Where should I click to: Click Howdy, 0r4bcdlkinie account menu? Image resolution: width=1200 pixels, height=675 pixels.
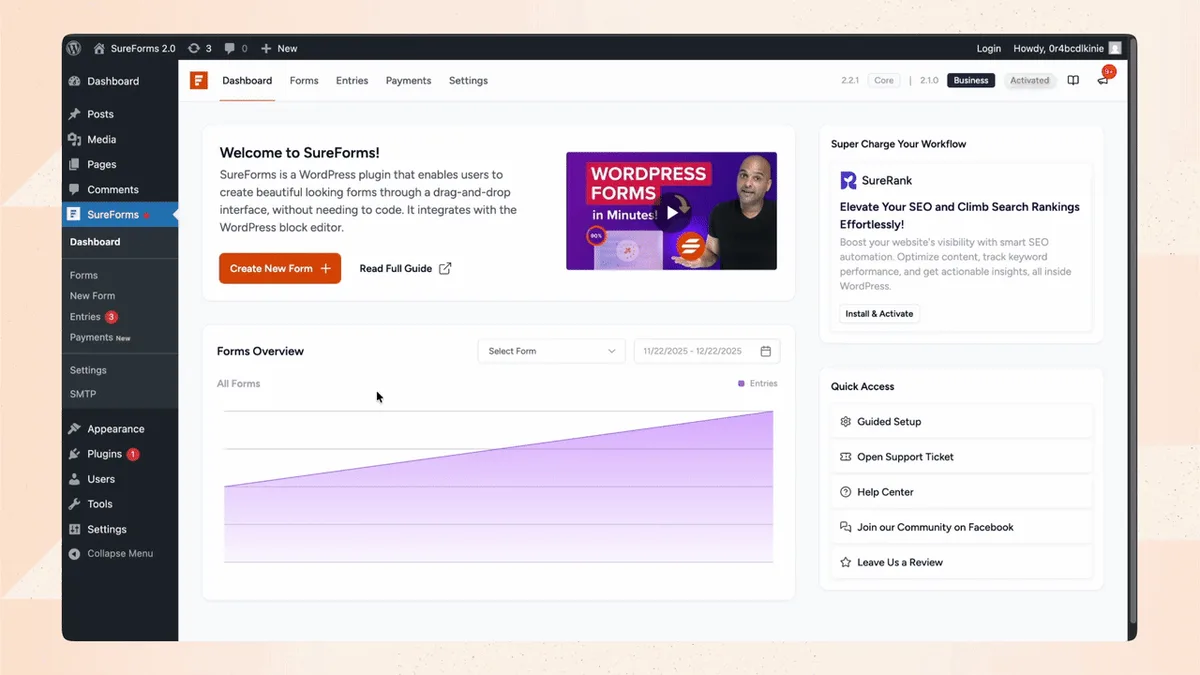point(1067,48)
